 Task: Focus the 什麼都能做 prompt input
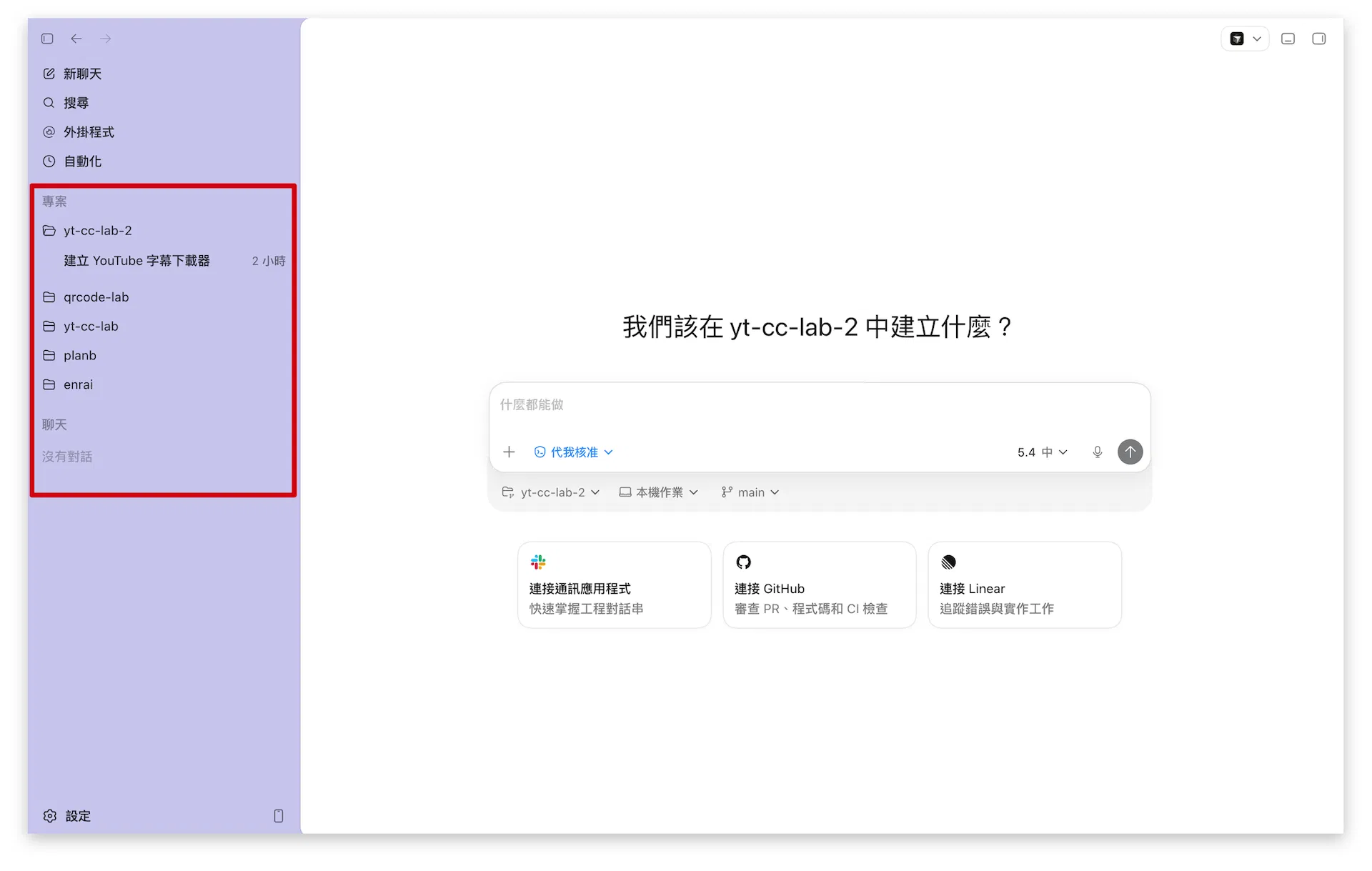(x=819, y=406)
